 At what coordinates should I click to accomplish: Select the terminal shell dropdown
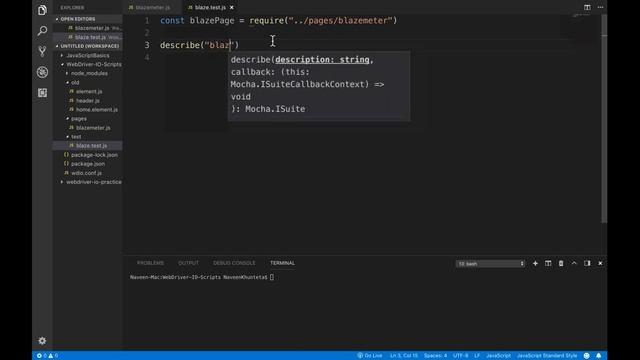pyautogui.click(x=491, y=264)
